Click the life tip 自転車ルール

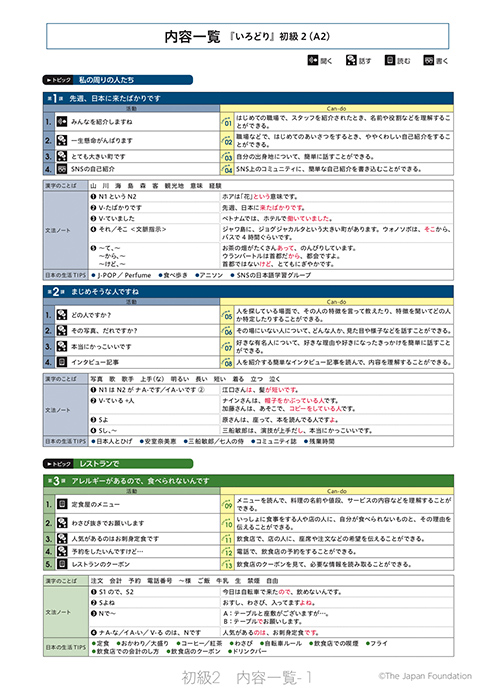281,643
